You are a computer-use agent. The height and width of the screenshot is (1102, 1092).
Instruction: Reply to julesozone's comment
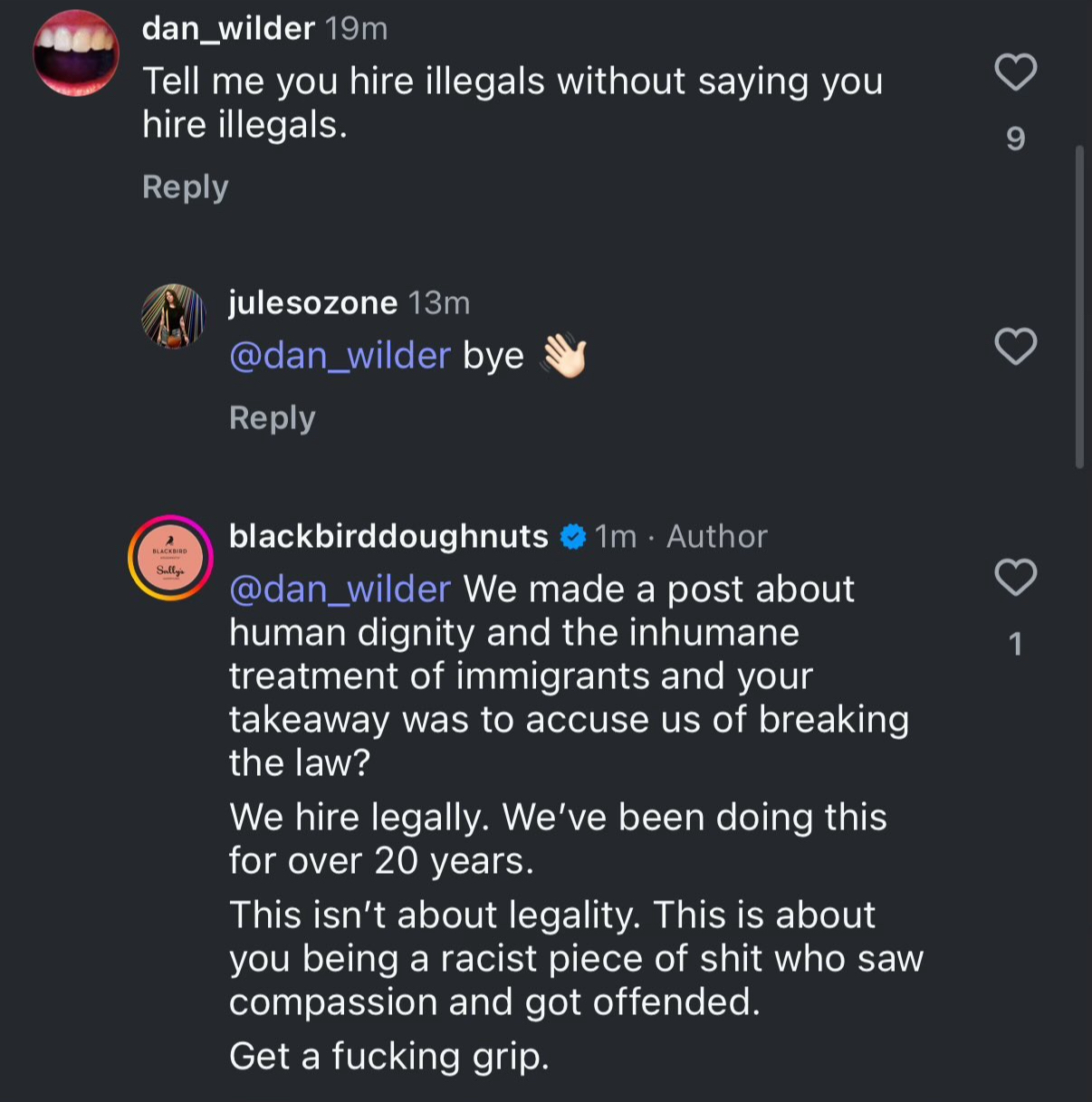272,417
